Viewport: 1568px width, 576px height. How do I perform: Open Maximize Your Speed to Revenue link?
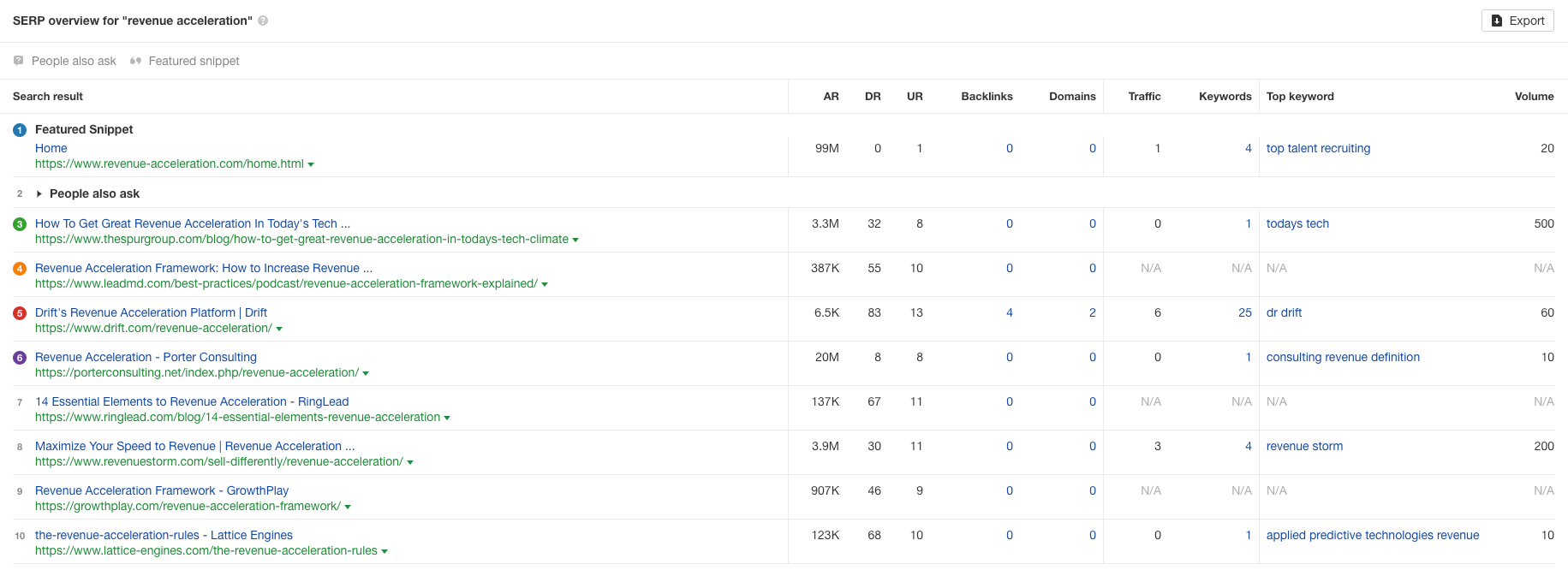(194, 446)
